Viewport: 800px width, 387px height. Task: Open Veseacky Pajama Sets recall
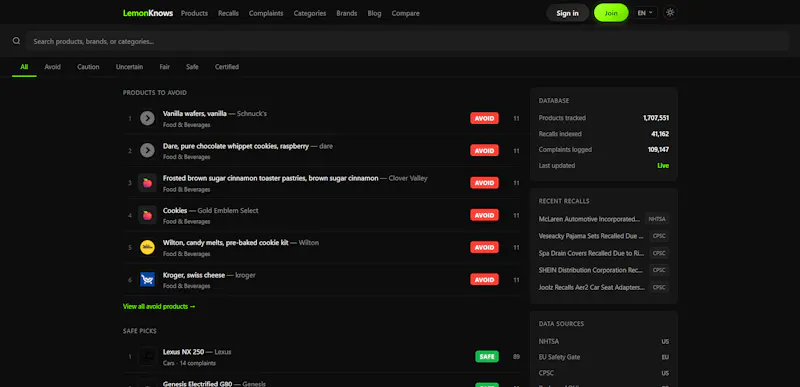592,236
